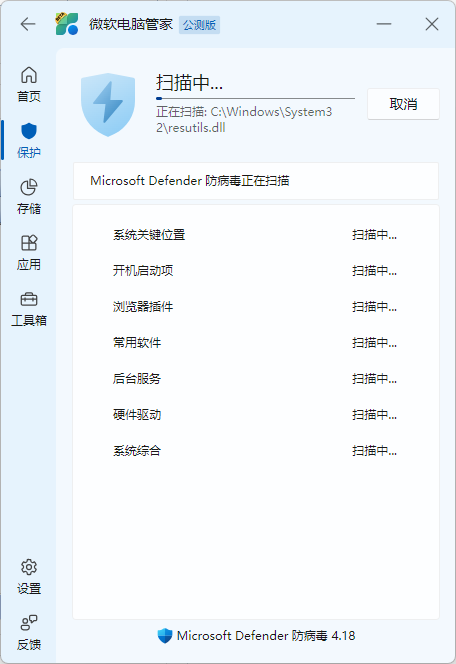Select the 系统关键位置 row
The width and height of the screenshot is (456, 664).
[256, 235]
